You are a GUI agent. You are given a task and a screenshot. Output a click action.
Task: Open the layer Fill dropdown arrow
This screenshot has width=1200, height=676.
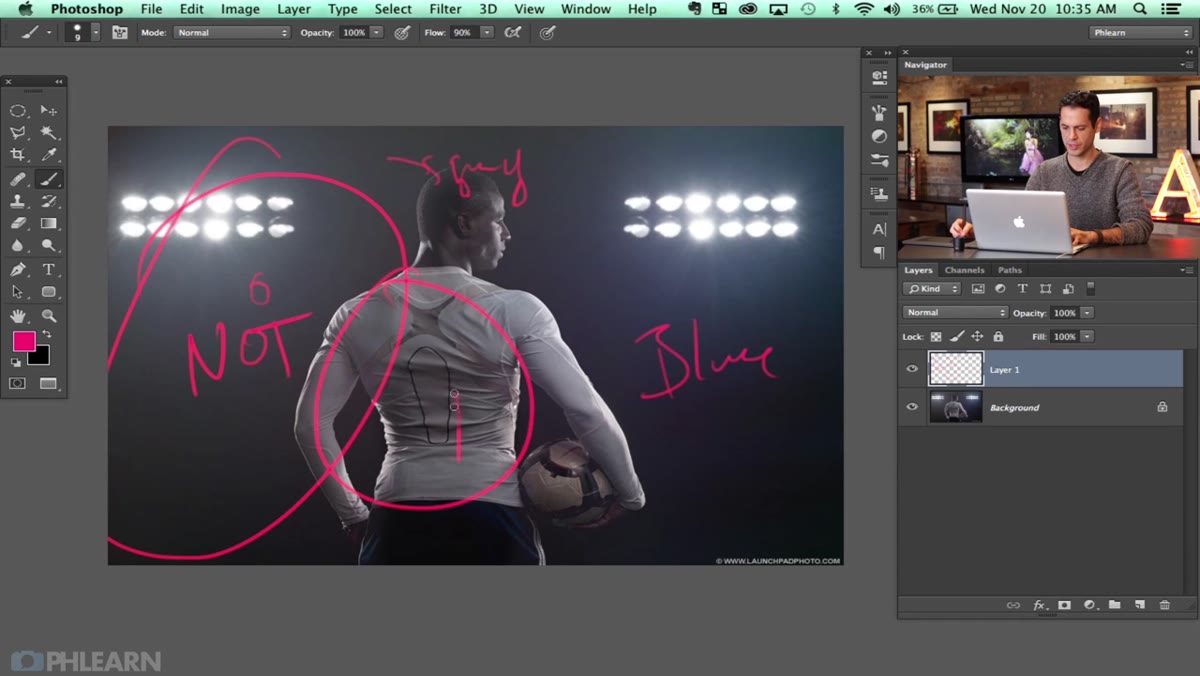coord(1087,337)
